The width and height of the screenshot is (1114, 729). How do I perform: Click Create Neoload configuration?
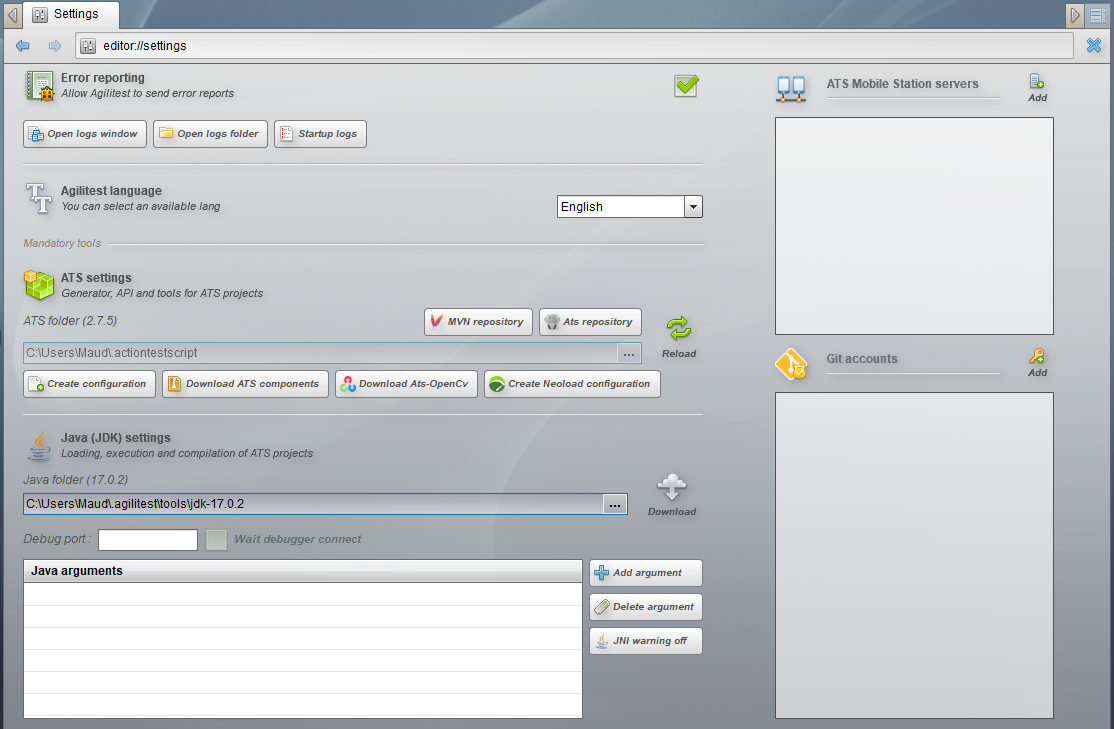[x=572, y=384]
